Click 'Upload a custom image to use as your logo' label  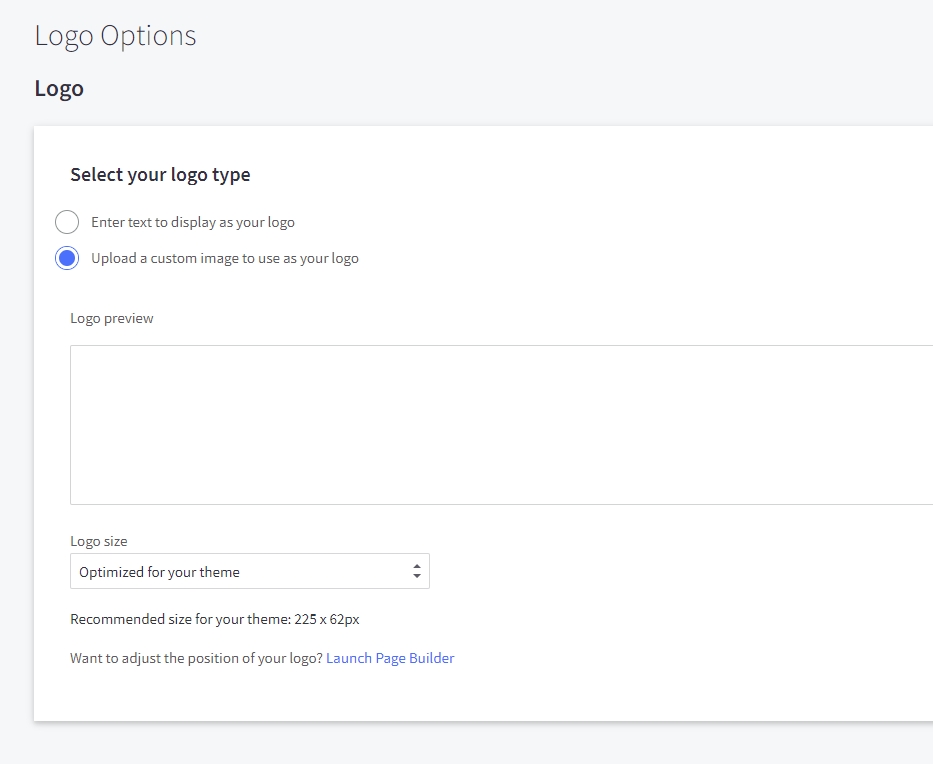[224, 258]
